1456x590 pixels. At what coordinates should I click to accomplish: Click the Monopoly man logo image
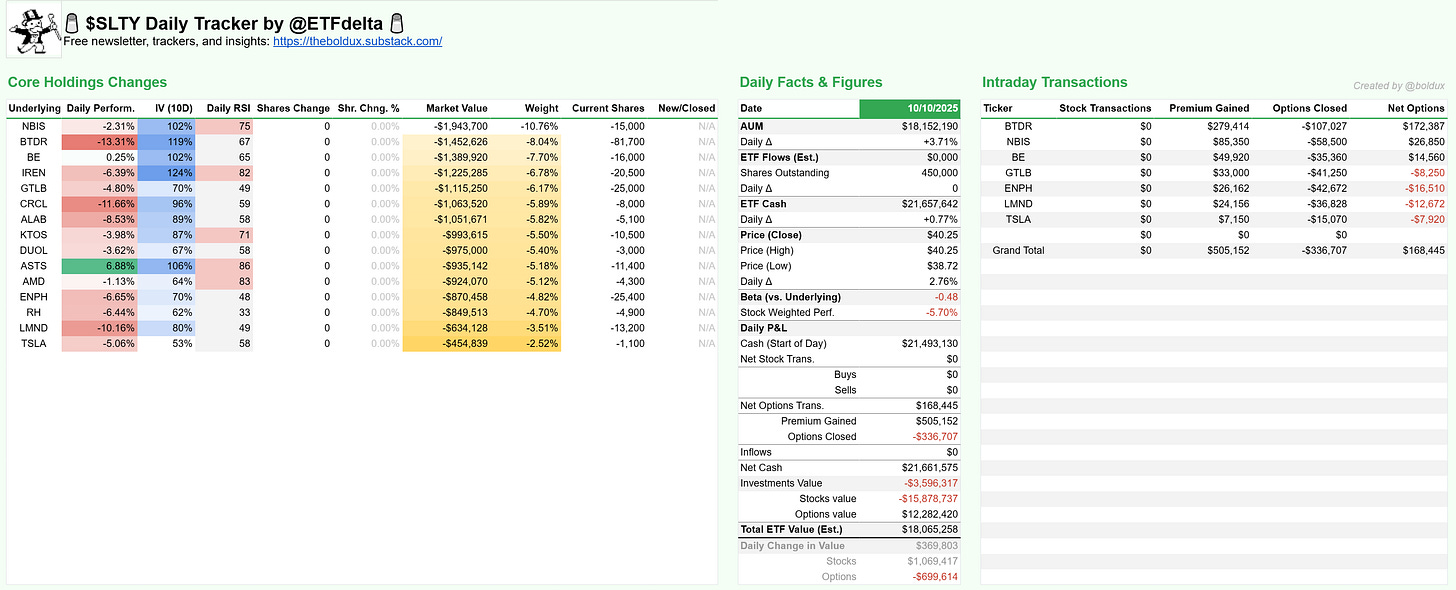click(34, 31)
